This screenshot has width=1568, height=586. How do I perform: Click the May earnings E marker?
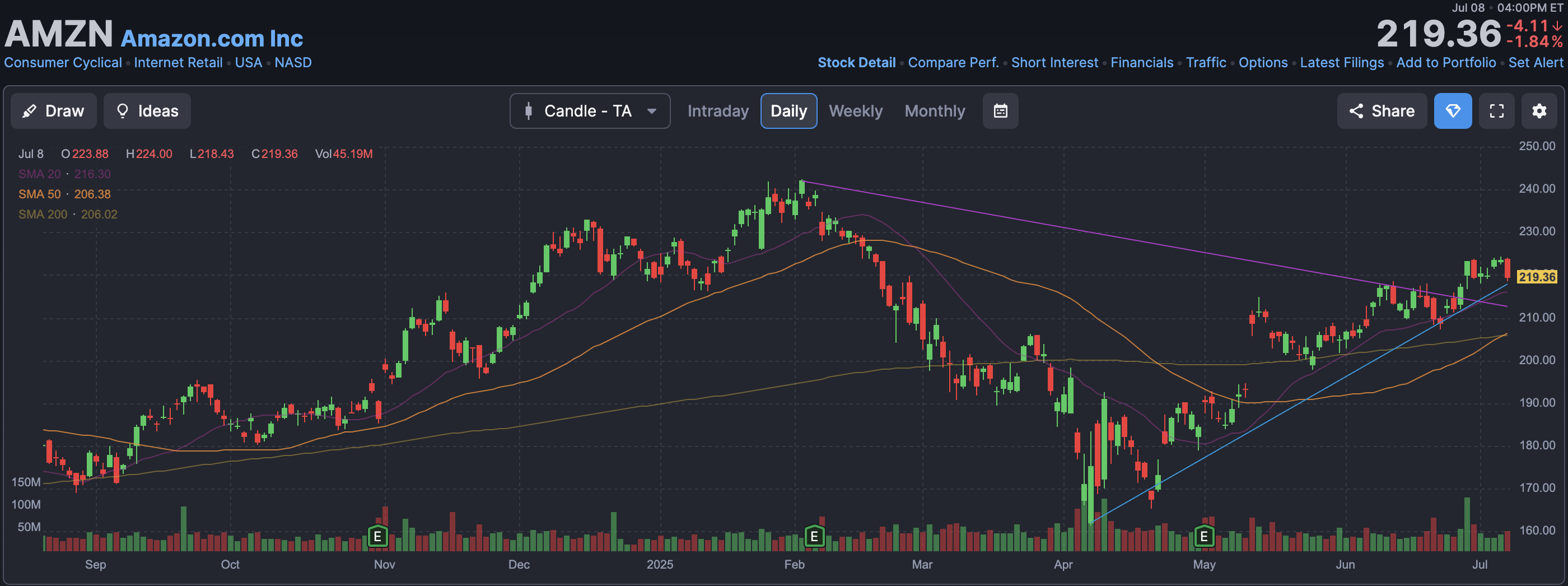tap(1203, 537)
